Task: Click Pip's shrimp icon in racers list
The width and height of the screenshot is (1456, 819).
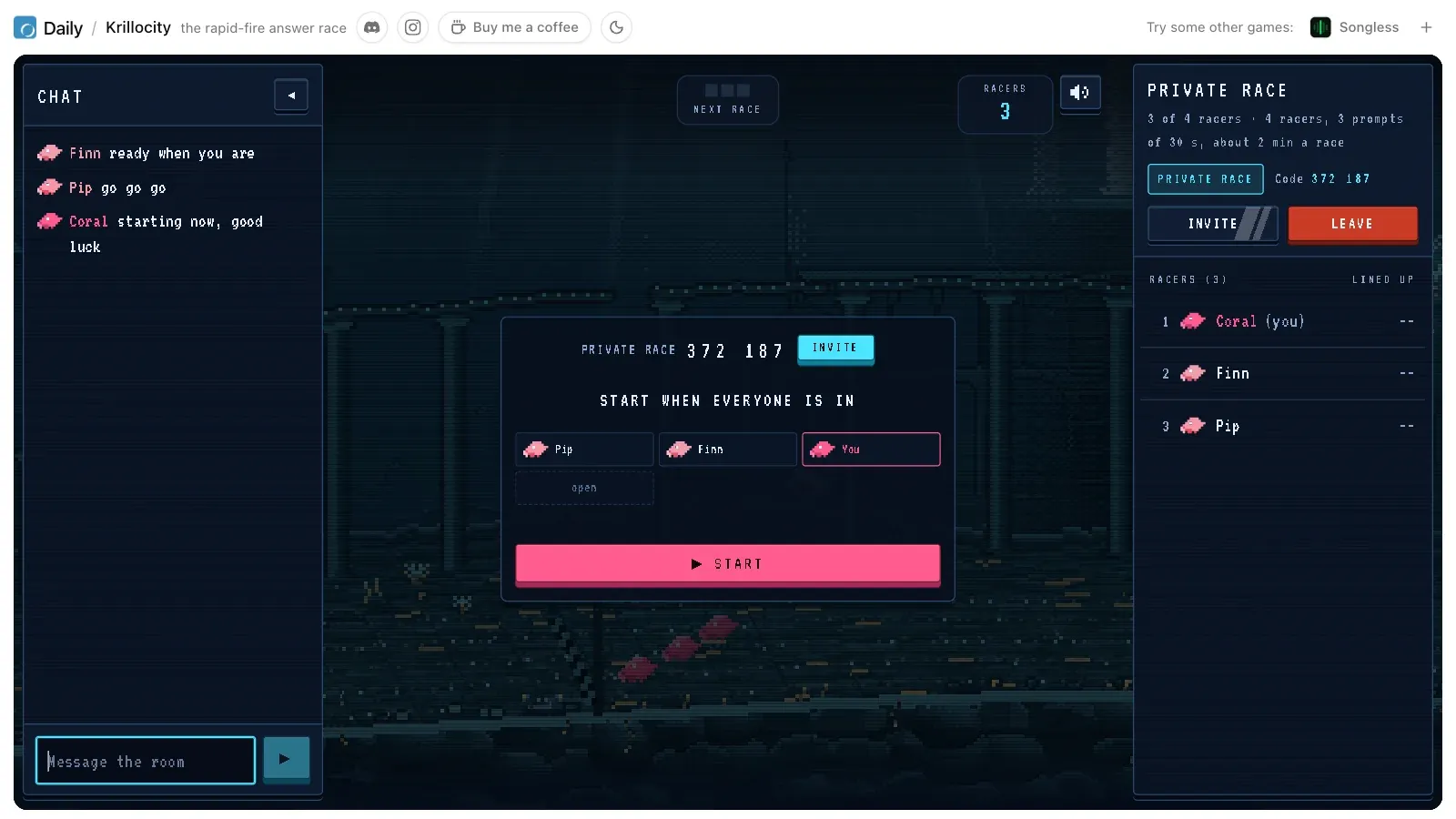Action: 1192,426
